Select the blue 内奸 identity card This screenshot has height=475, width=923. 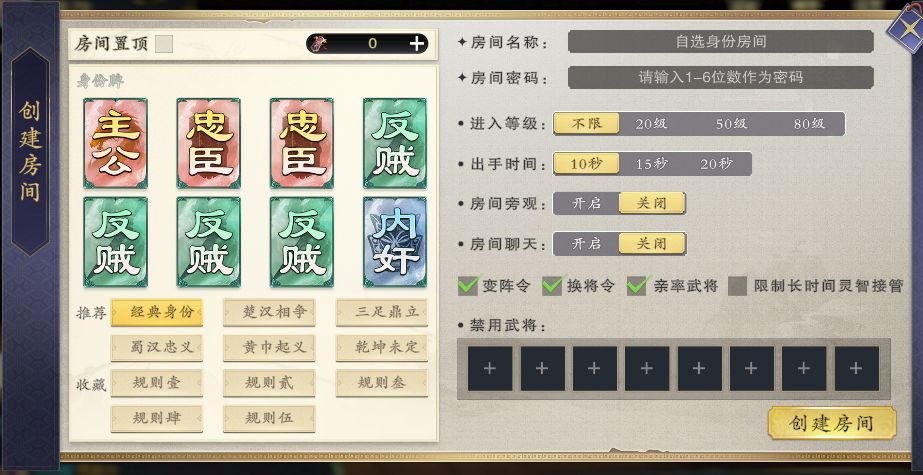(395, 242)
